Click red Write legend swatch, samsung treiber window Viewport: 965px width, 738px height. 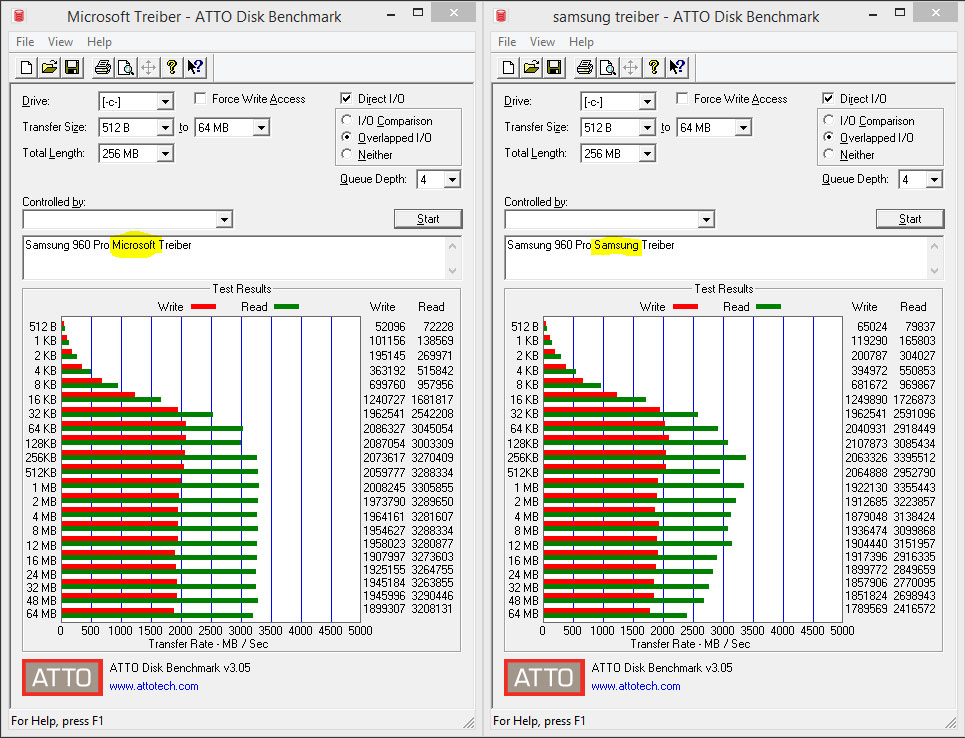685,307
